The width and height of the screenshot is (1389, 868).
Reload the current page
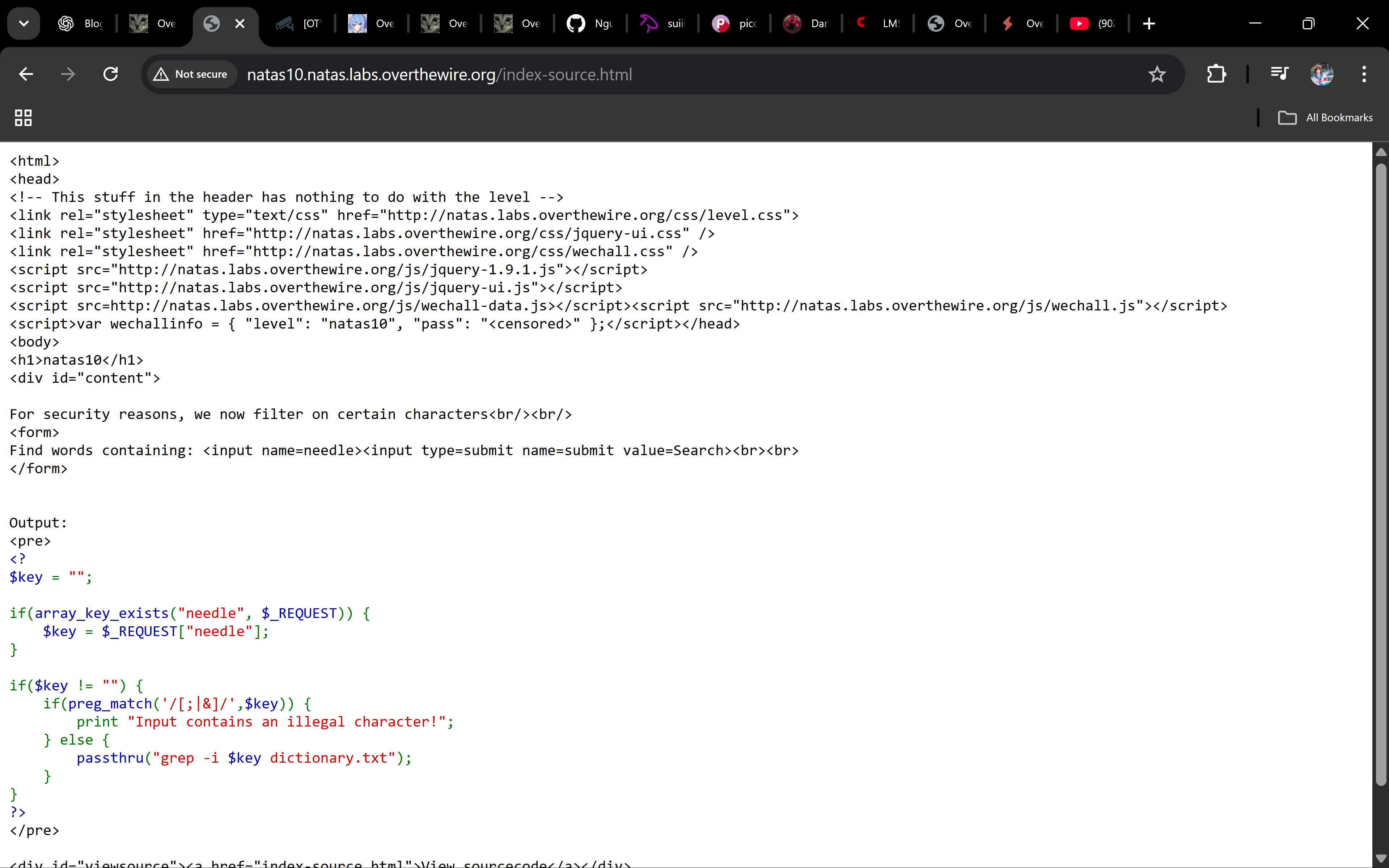click(x=110, y=74)
